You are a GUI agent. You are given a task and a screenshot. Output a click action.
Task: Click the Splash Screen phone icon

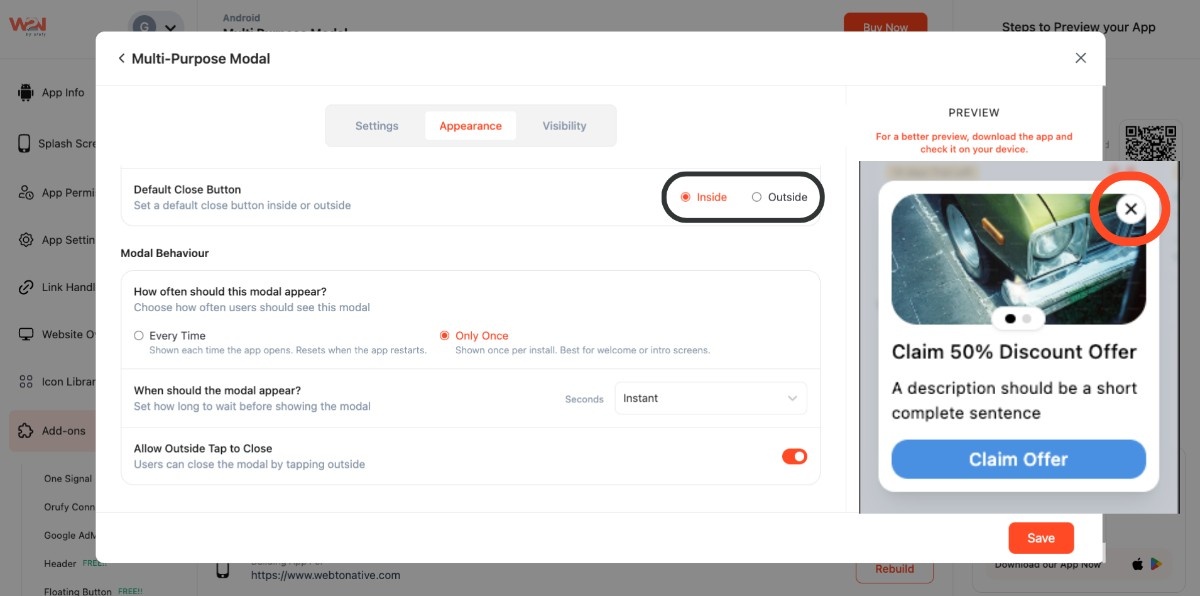[x=25, y=143]
